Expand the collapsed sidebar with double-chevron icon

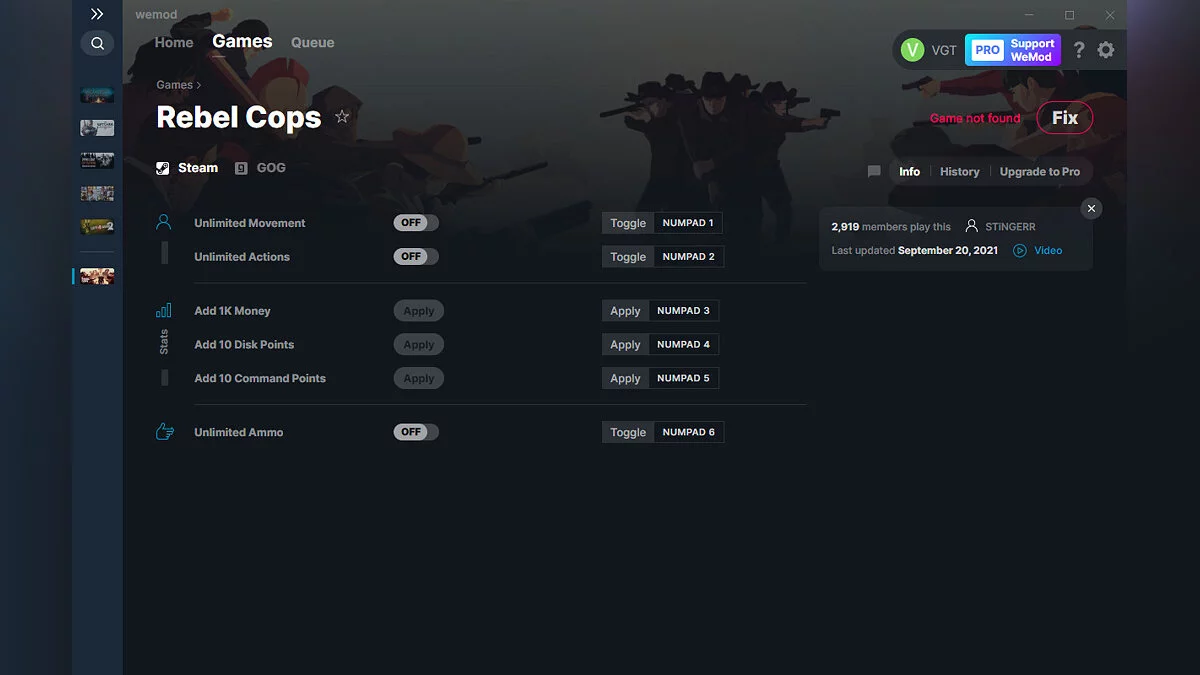click(97, 14)
